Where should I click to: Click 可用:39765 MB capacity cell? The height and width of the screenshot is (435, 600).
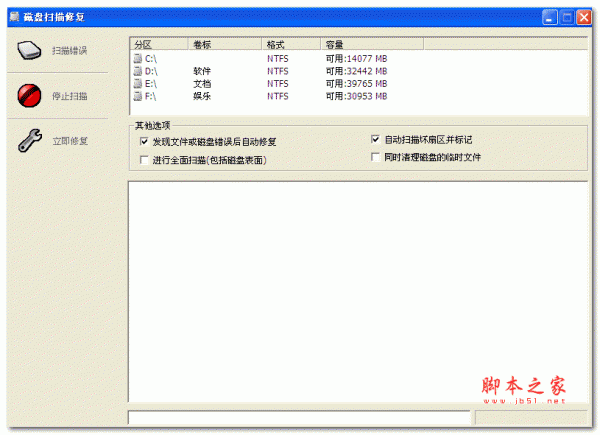356,83
